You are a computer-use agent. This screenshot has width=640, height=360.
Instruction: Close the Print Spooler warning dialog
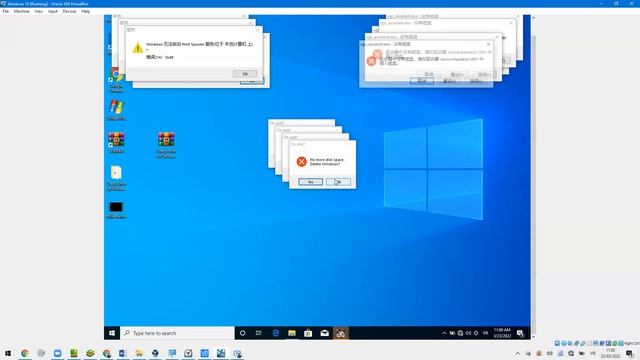click(258, 30)
